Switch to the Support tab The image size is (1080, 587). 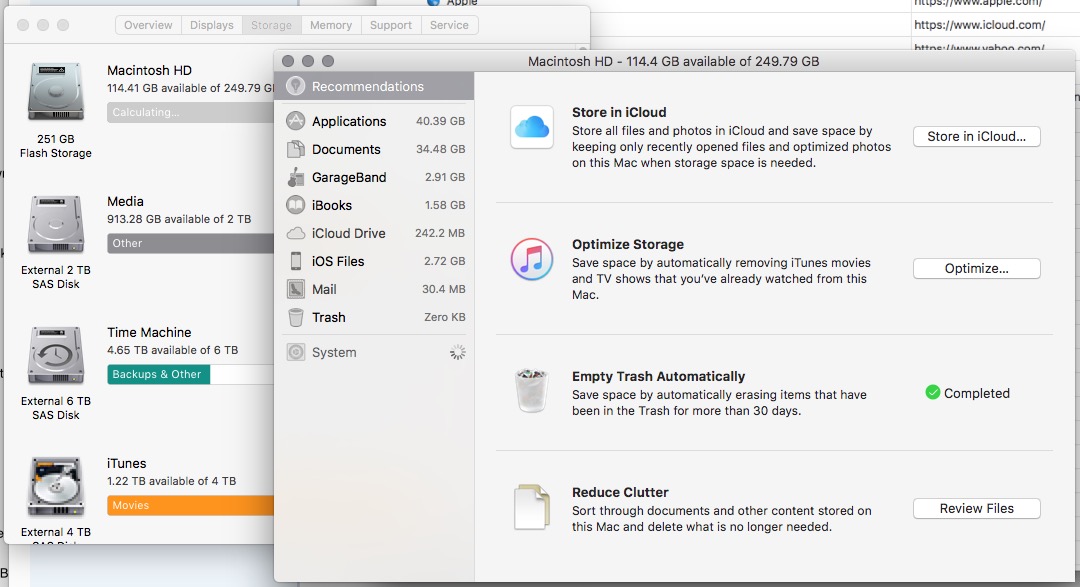[391, 25]
